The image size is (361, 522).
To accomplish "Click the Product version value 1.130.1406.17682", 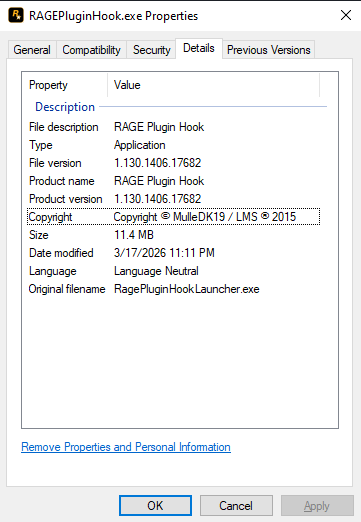I will [x=158, y=199].
